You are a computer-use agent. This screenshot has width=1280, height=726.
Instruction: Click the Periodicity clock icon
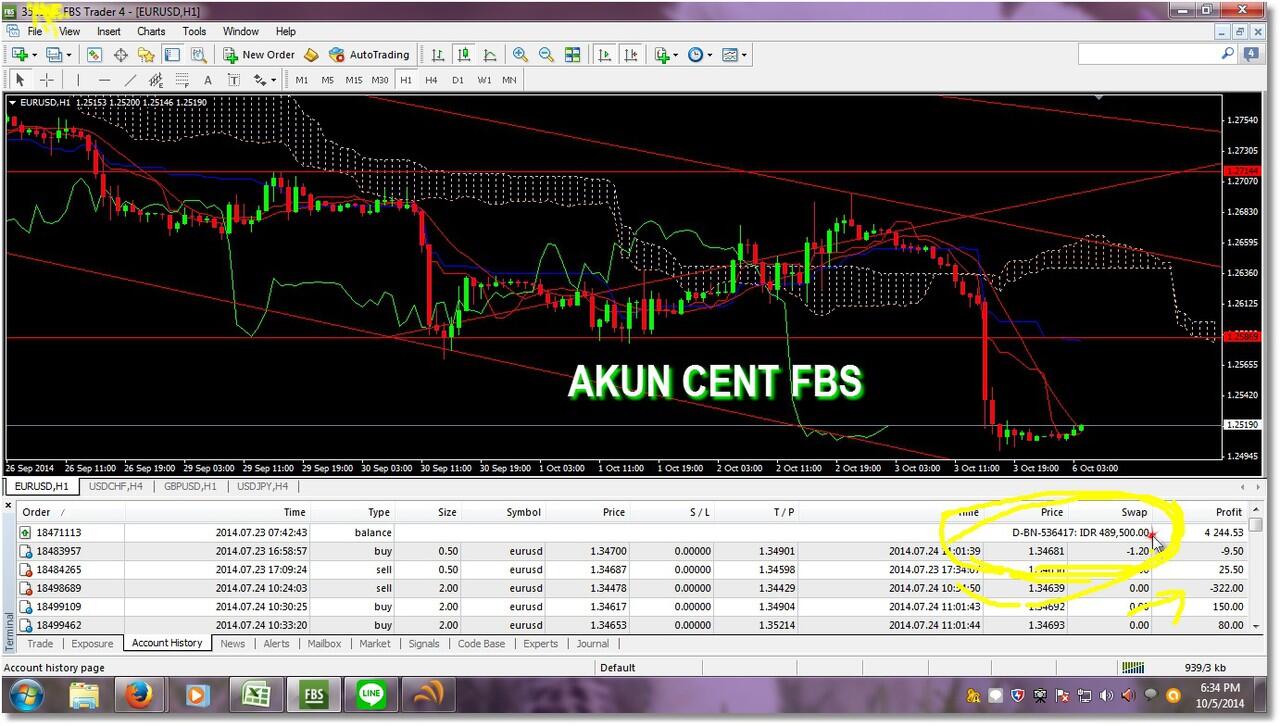(696, 55)
